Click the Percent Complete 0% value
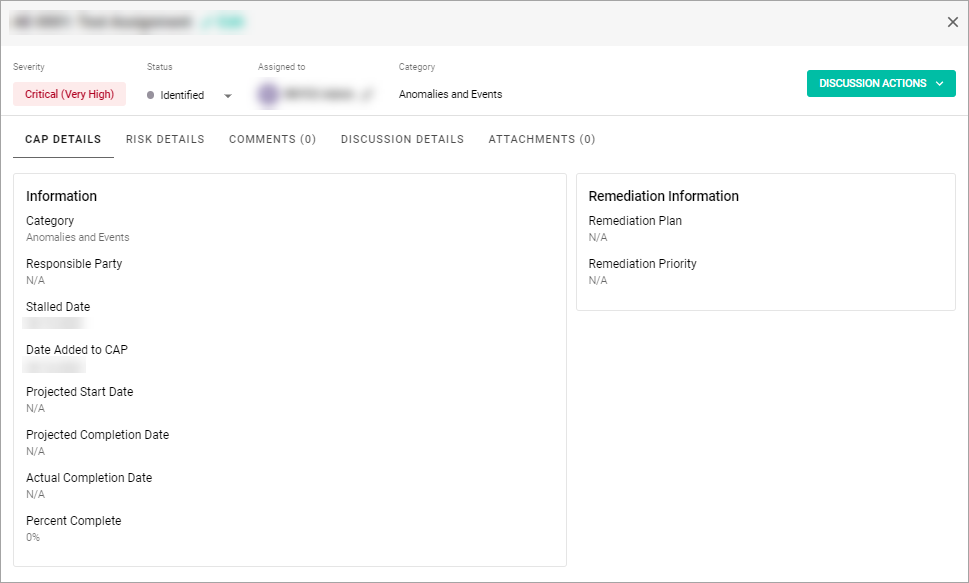 [x=33, y=537]
